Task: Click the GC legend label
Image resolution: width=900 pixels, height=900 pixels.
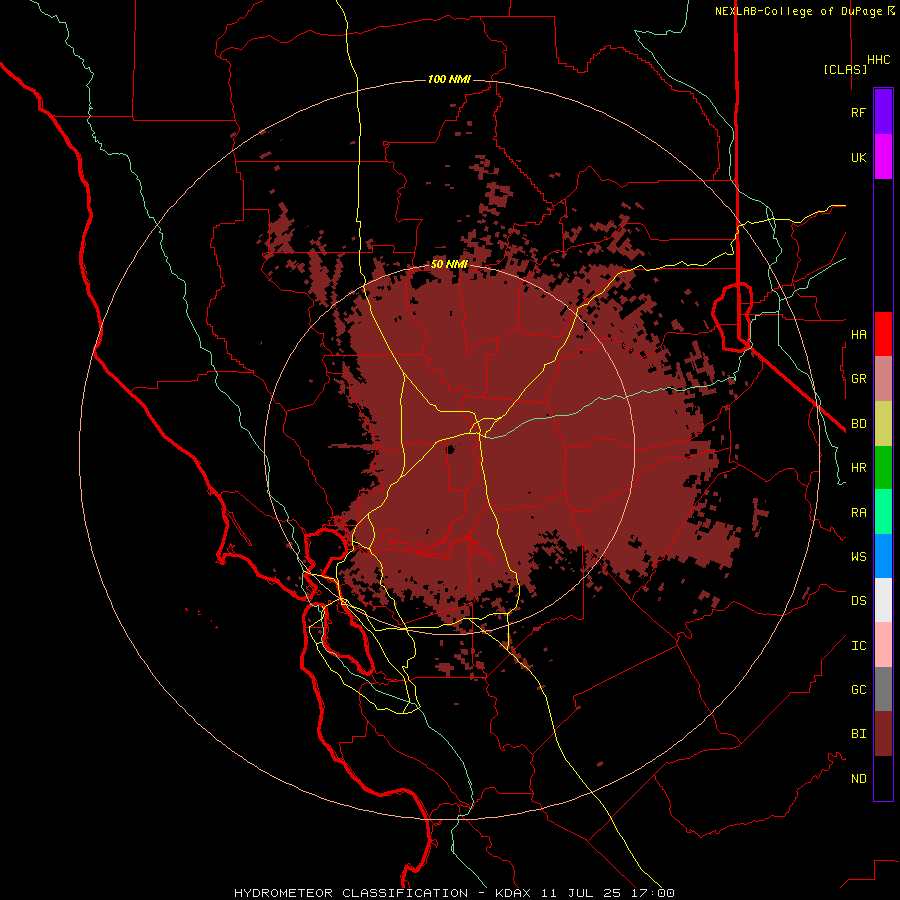Action: [x=858, y=690]
